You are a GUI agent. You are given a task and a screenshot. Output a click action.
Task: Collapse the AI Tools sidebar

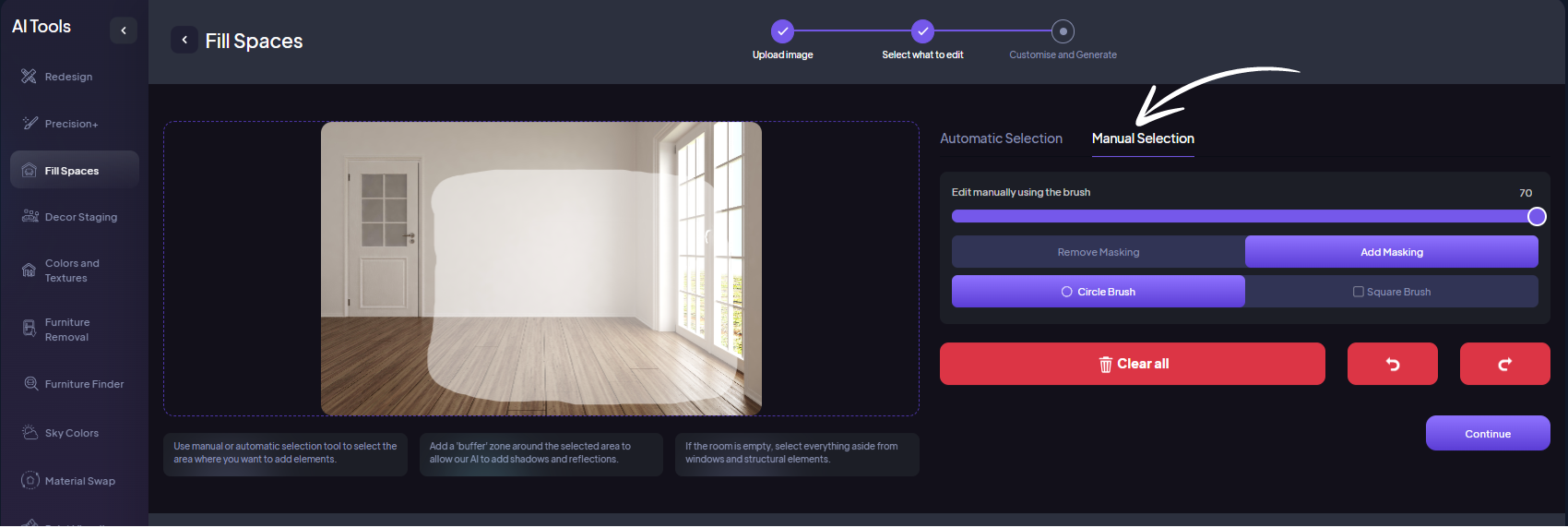click(x=124, y=30)
